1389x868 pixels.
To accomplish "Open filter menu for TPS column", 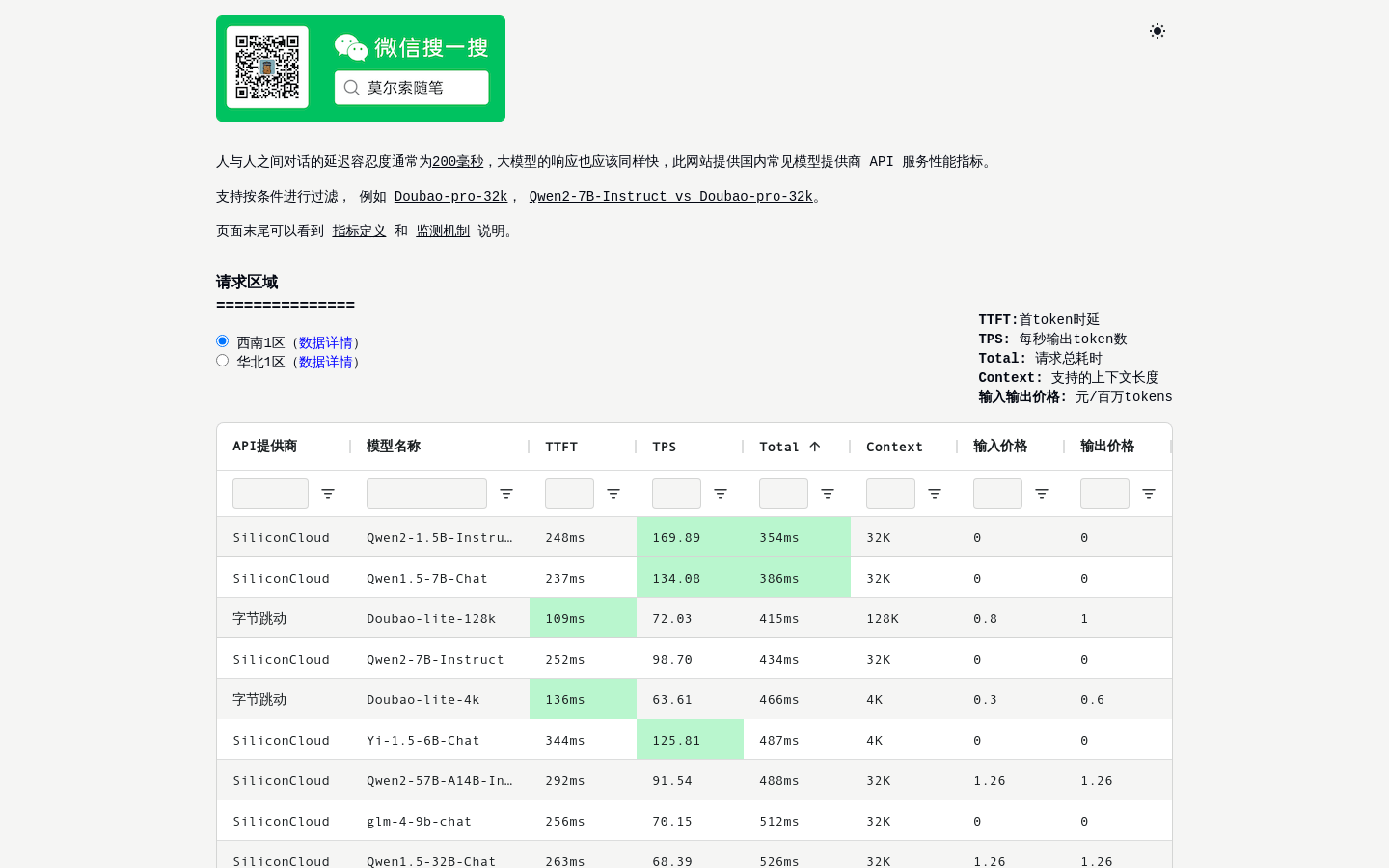I will click(721, 494).
